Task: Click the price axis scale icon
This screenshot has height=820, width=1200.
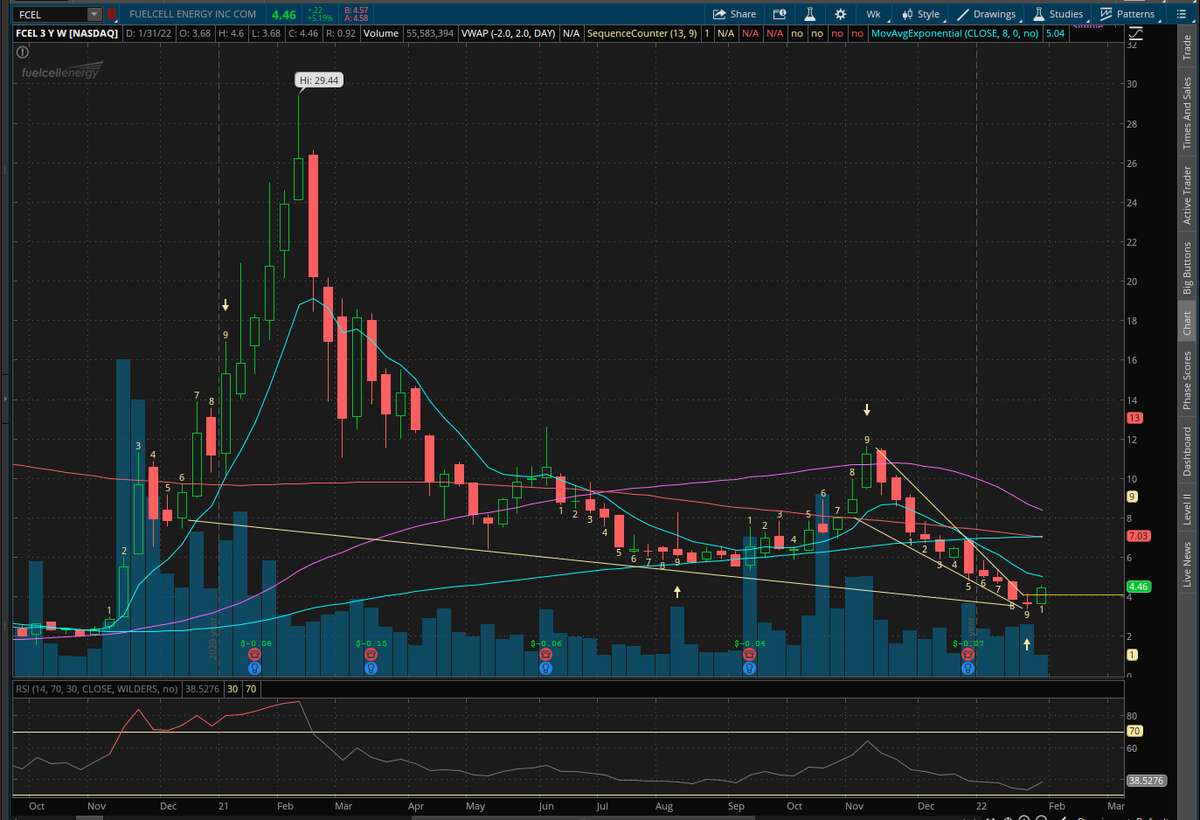Action: [x=1135, y=34]
